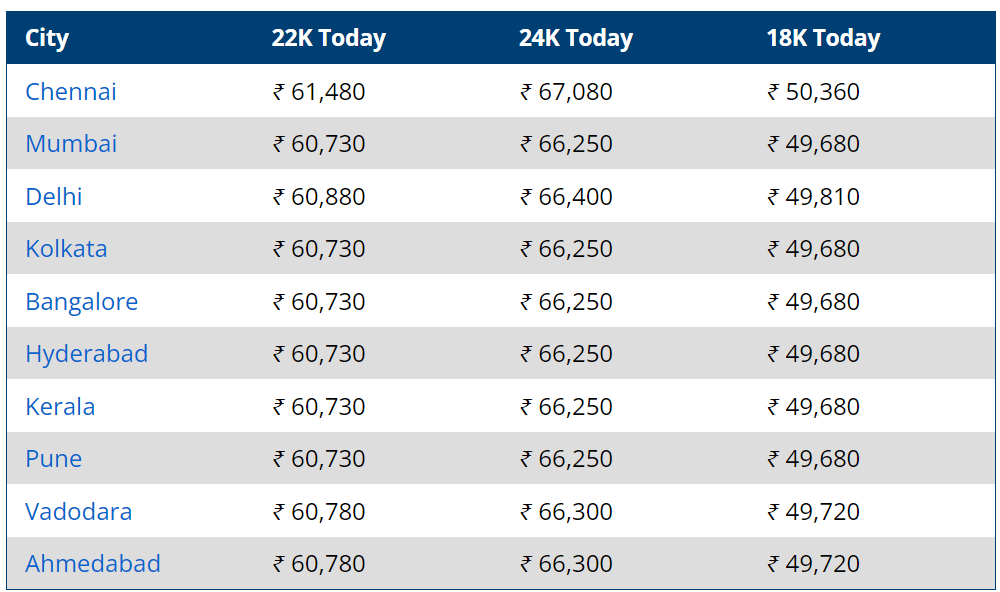Image resolution: width=1000 pixels, height=592 pixels.
Task: Select Chennai 24K price ₹ 67,080
Action: coord(566,92)
